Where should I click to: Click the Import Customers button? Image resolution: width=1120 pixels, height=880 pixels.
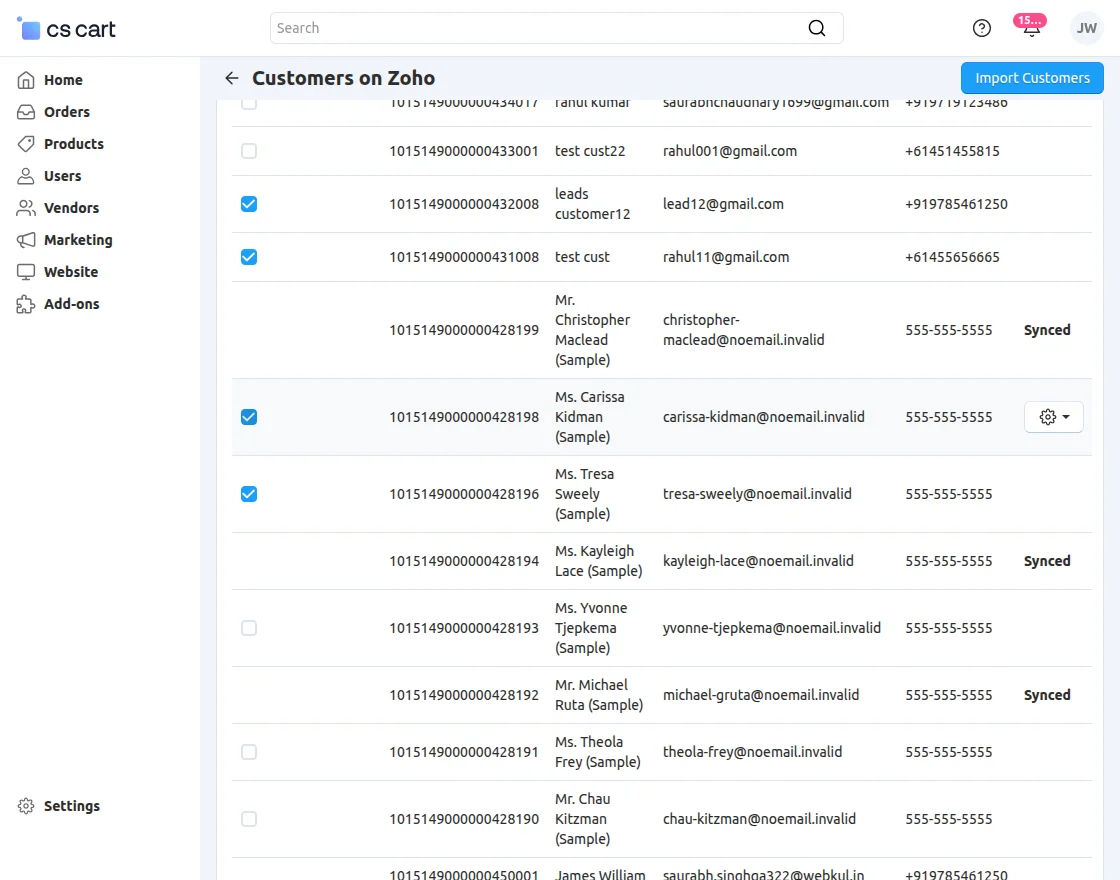click(x=1031, y=78)
